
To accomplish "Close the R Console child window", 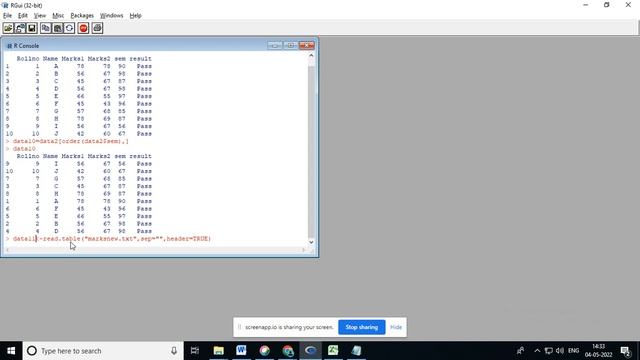I will point(307,45).
